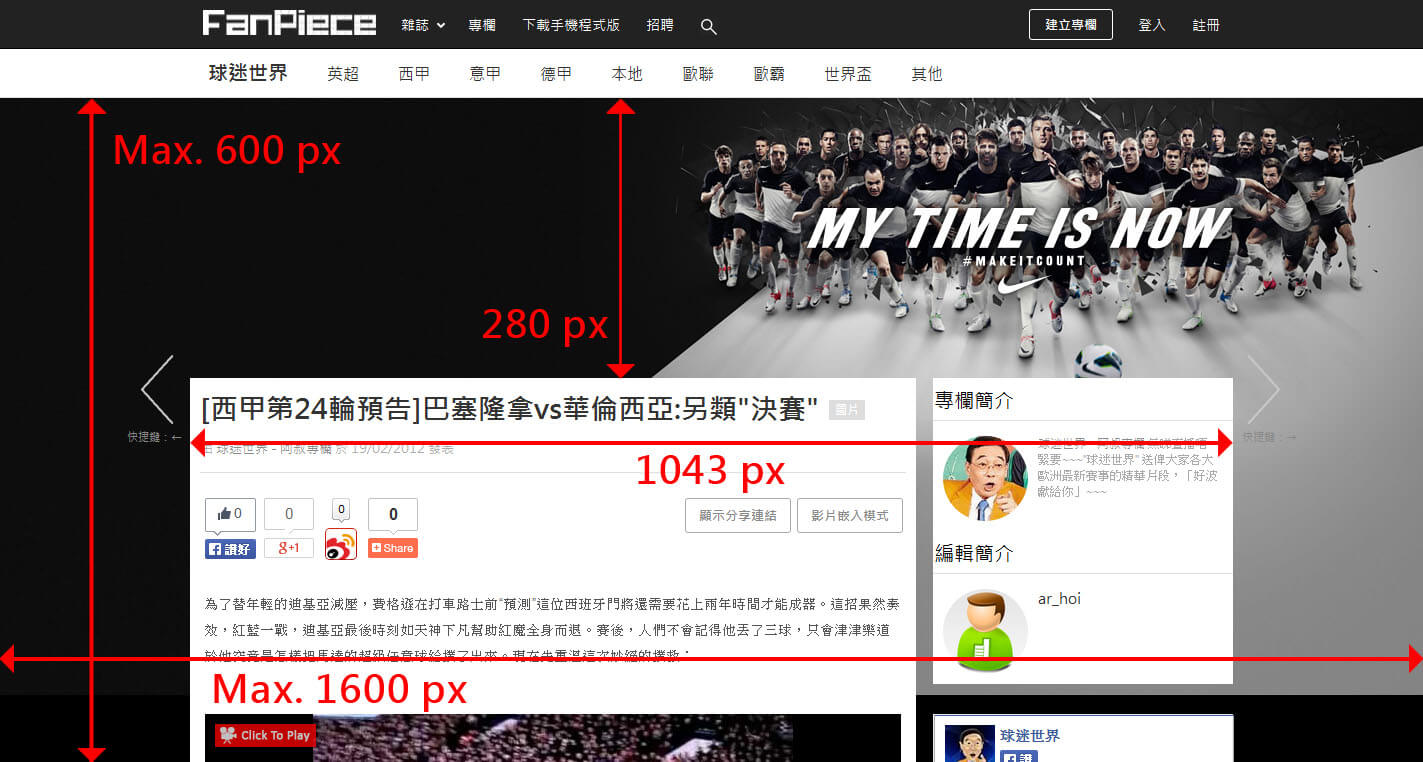Click the 球迷世界 section heading

pyautogui.click(x=248, y=73)
